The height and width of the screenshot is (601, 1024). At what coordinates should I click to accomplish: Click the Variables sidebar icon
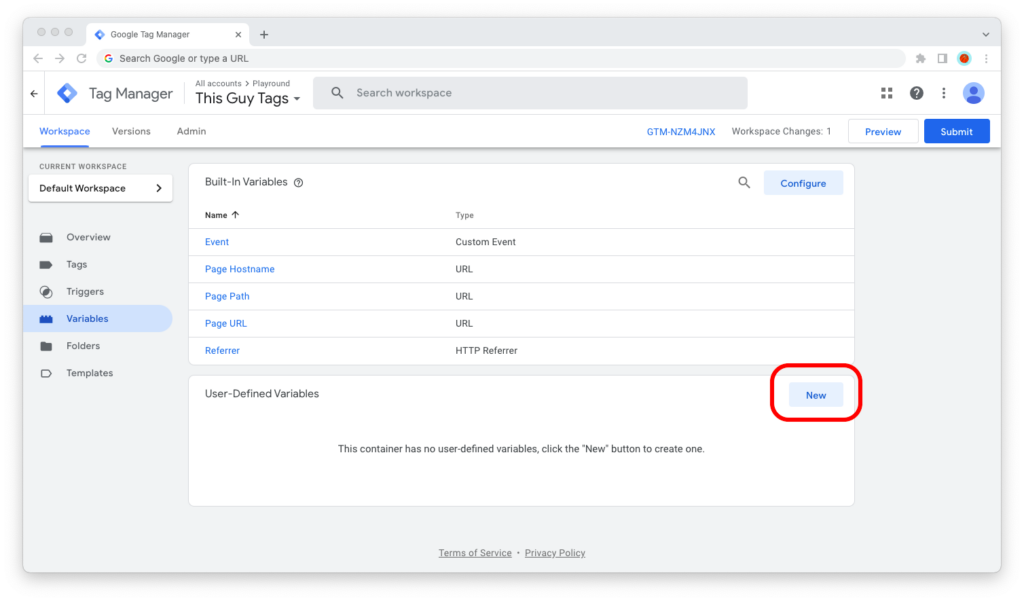point(46,319)
